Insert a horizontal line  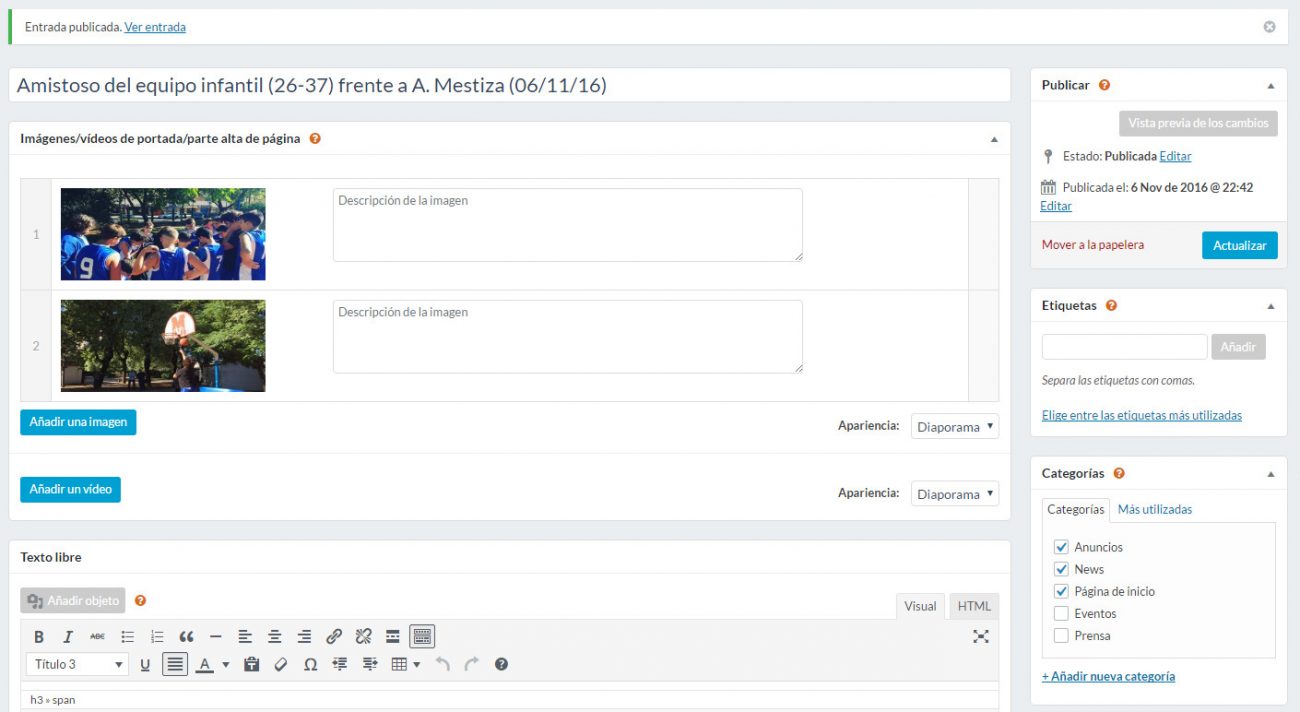pos(215,636)
